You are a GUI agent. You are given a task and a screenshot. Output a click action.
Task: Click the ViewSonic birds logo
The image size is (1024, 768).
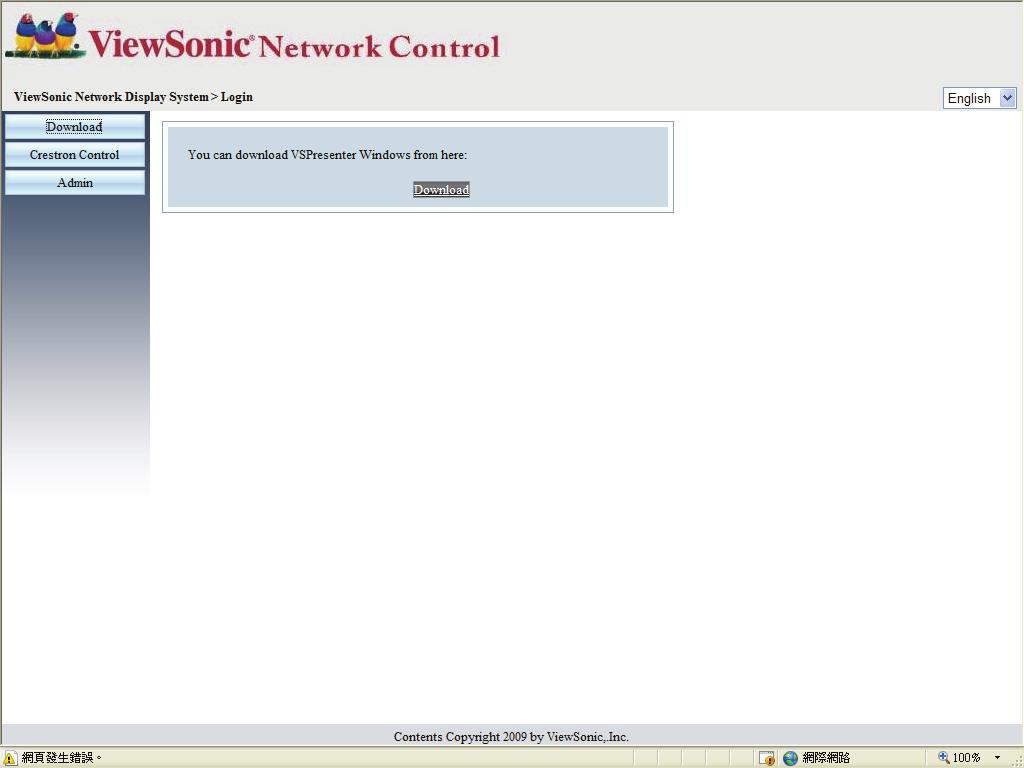(x=44, y=36)
